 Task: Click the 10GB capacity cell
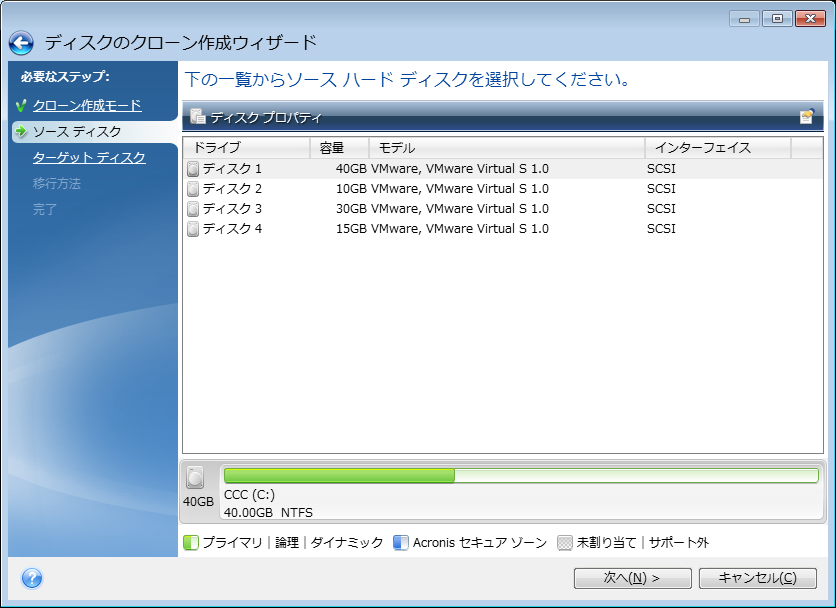pos(351,189)
